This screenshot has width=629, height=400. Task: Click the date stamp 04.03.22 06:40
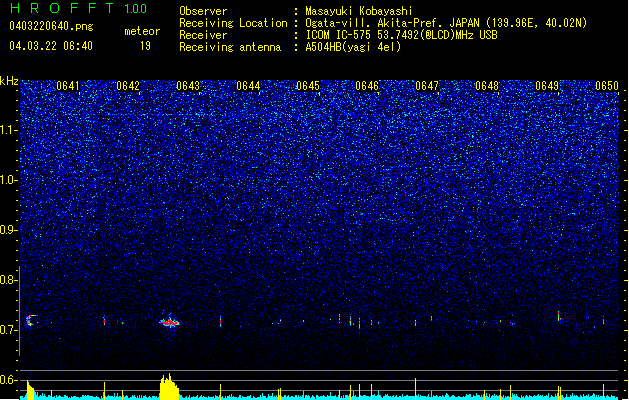coord(51,46)
